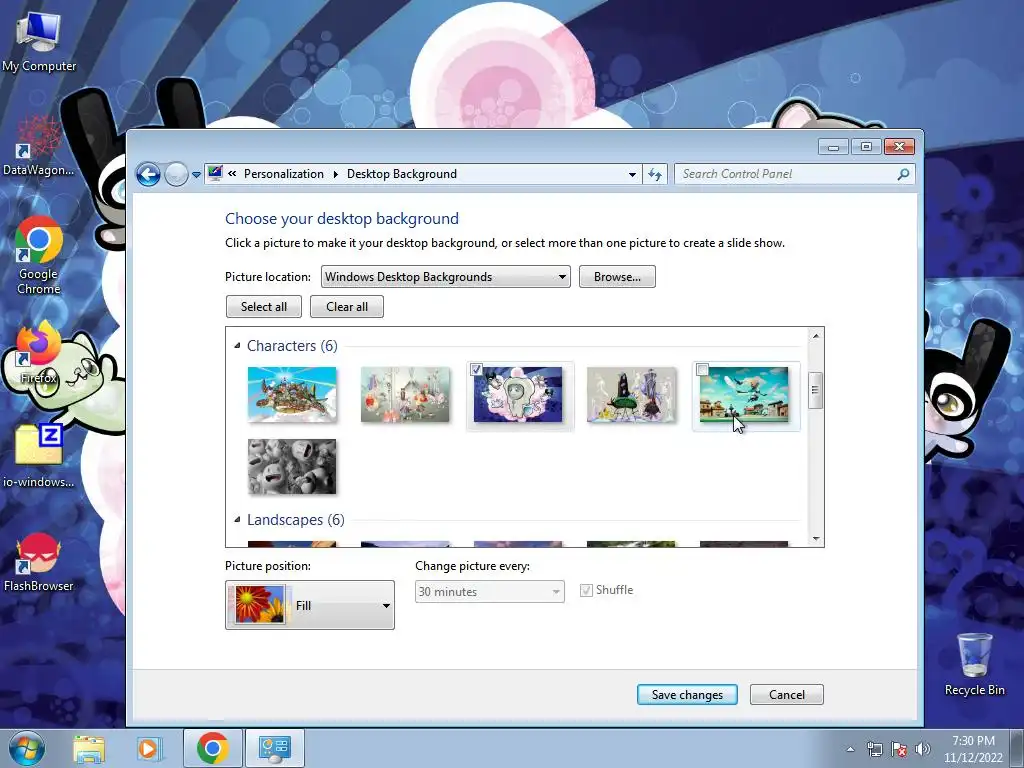Click the Cancel button
Screen dimensions: 1024x768
pos(787,695)
